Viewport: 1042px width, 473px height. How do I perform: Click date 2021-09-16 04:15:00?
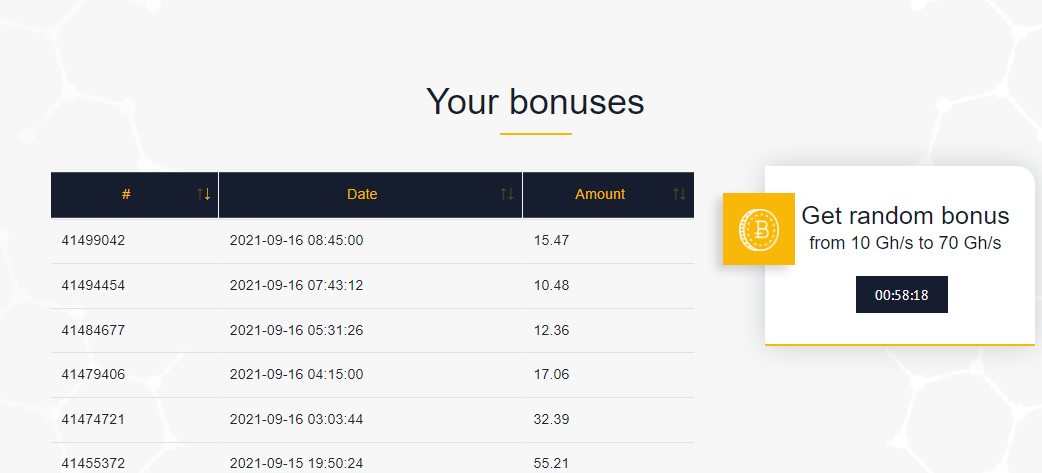tap(296, 375)
